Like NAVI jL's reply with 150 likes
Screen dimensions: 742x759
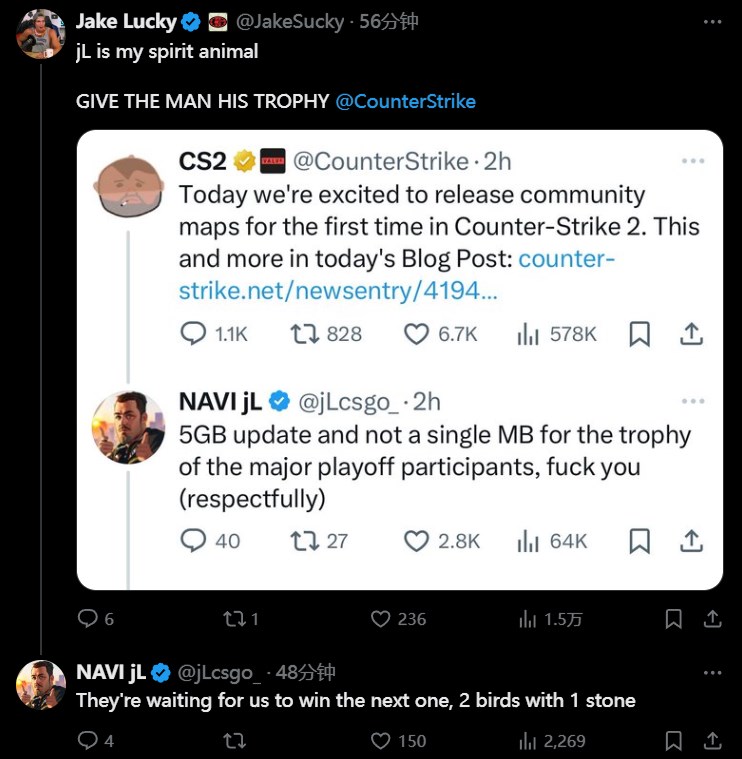(381, 741)
